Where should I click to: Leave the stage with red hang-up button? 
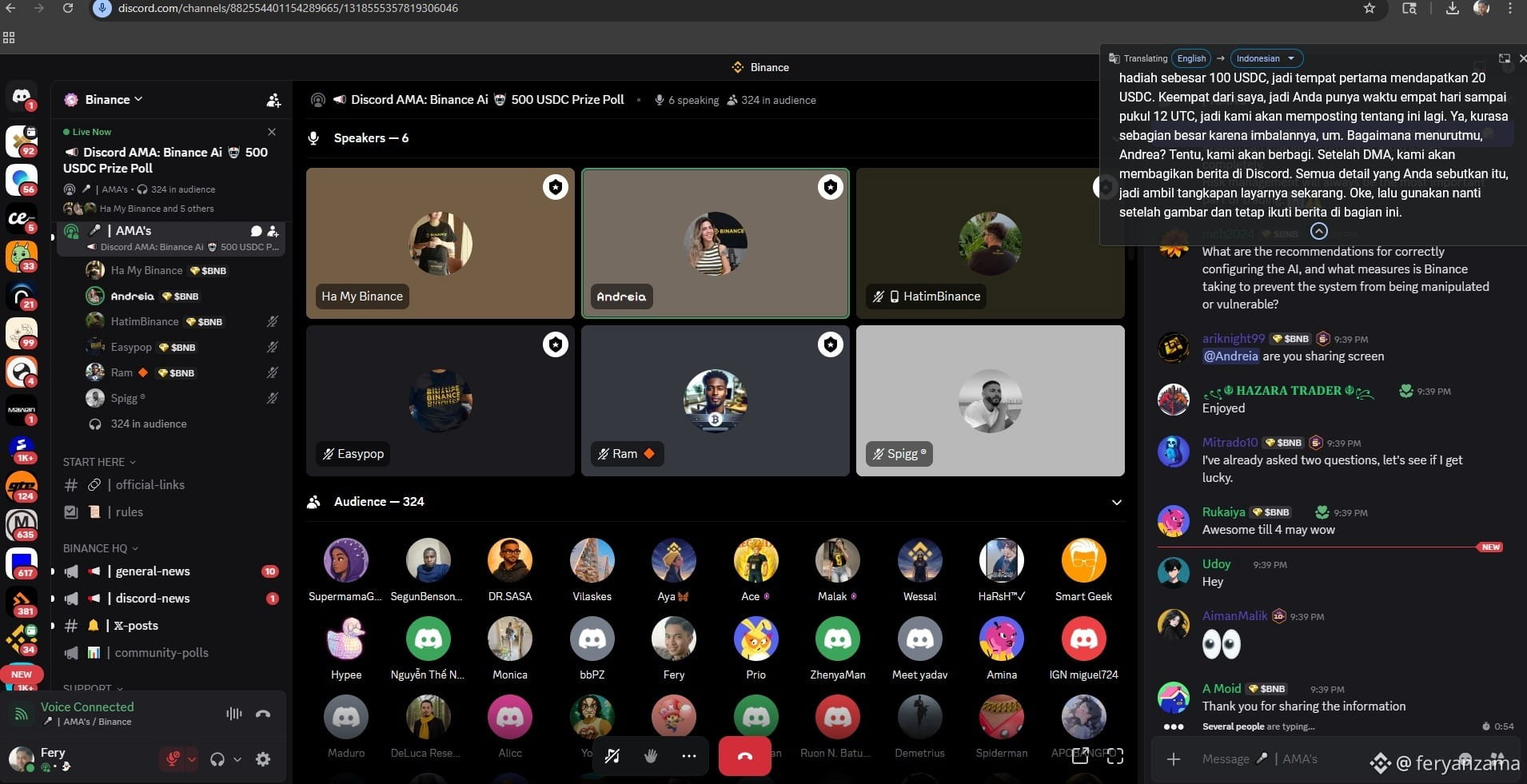[744, 756]
